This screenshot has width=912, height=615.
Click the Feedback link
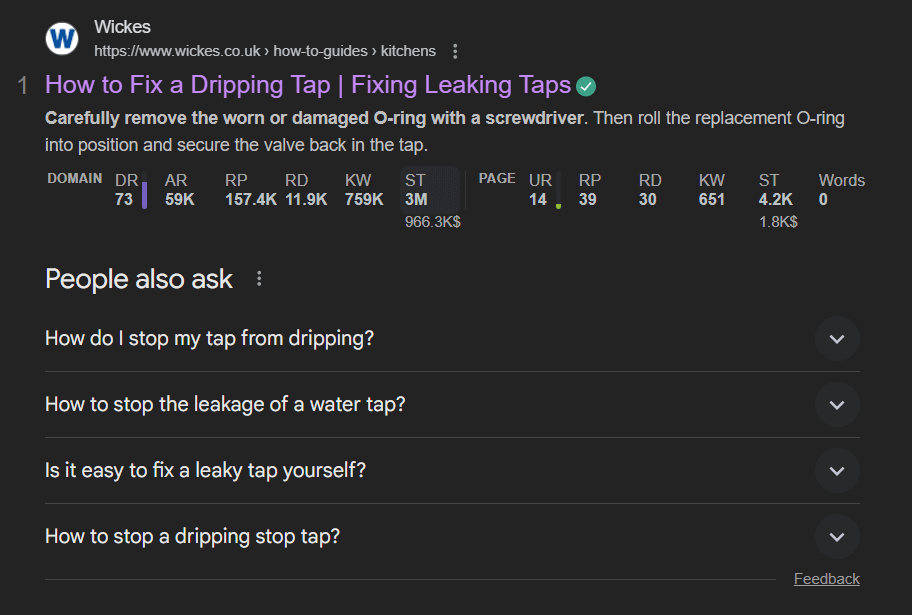pos(826,578)
